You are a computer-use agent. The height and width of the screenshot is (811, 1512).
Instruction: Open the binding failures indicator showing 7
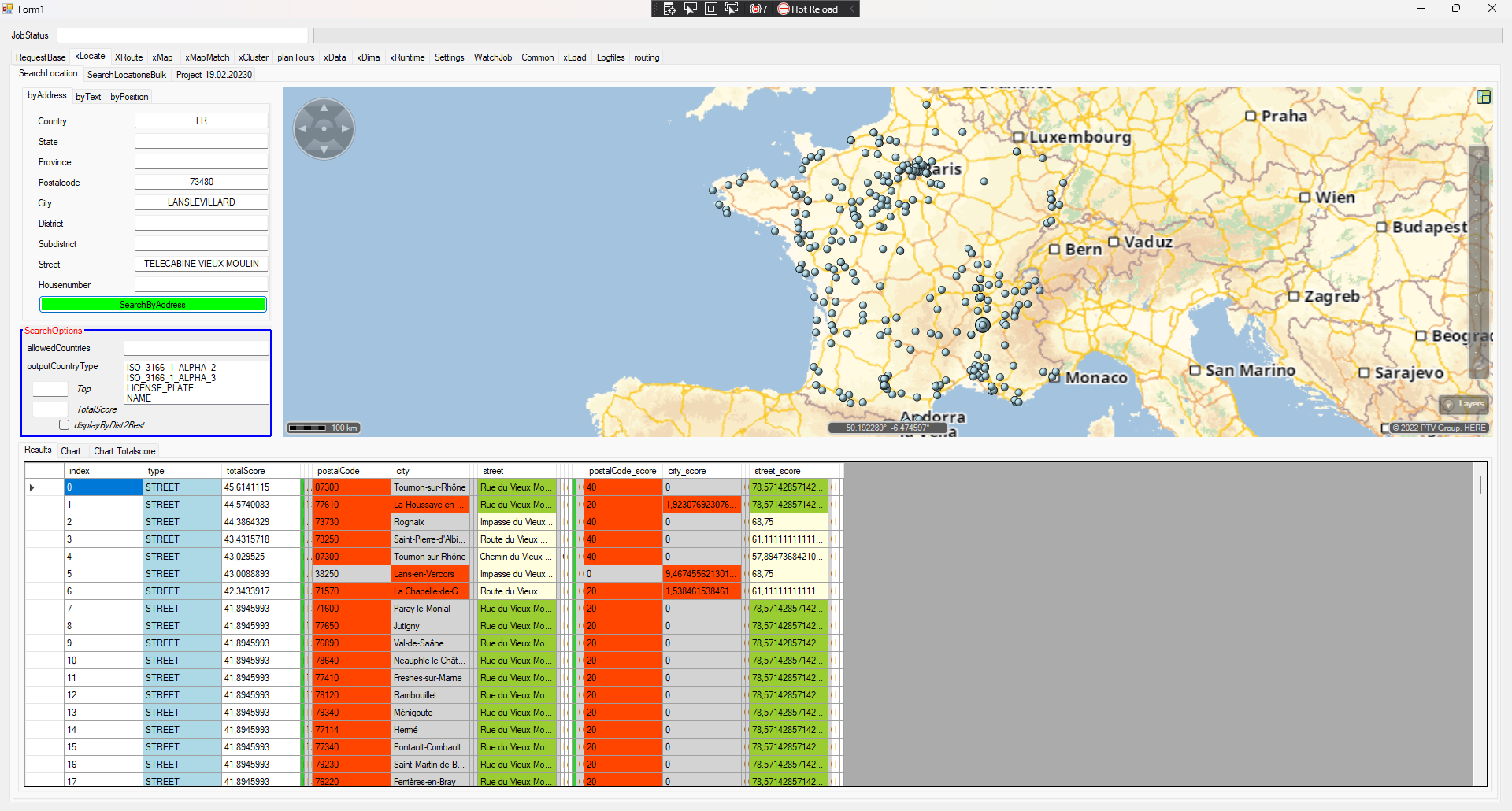(758, 9)
